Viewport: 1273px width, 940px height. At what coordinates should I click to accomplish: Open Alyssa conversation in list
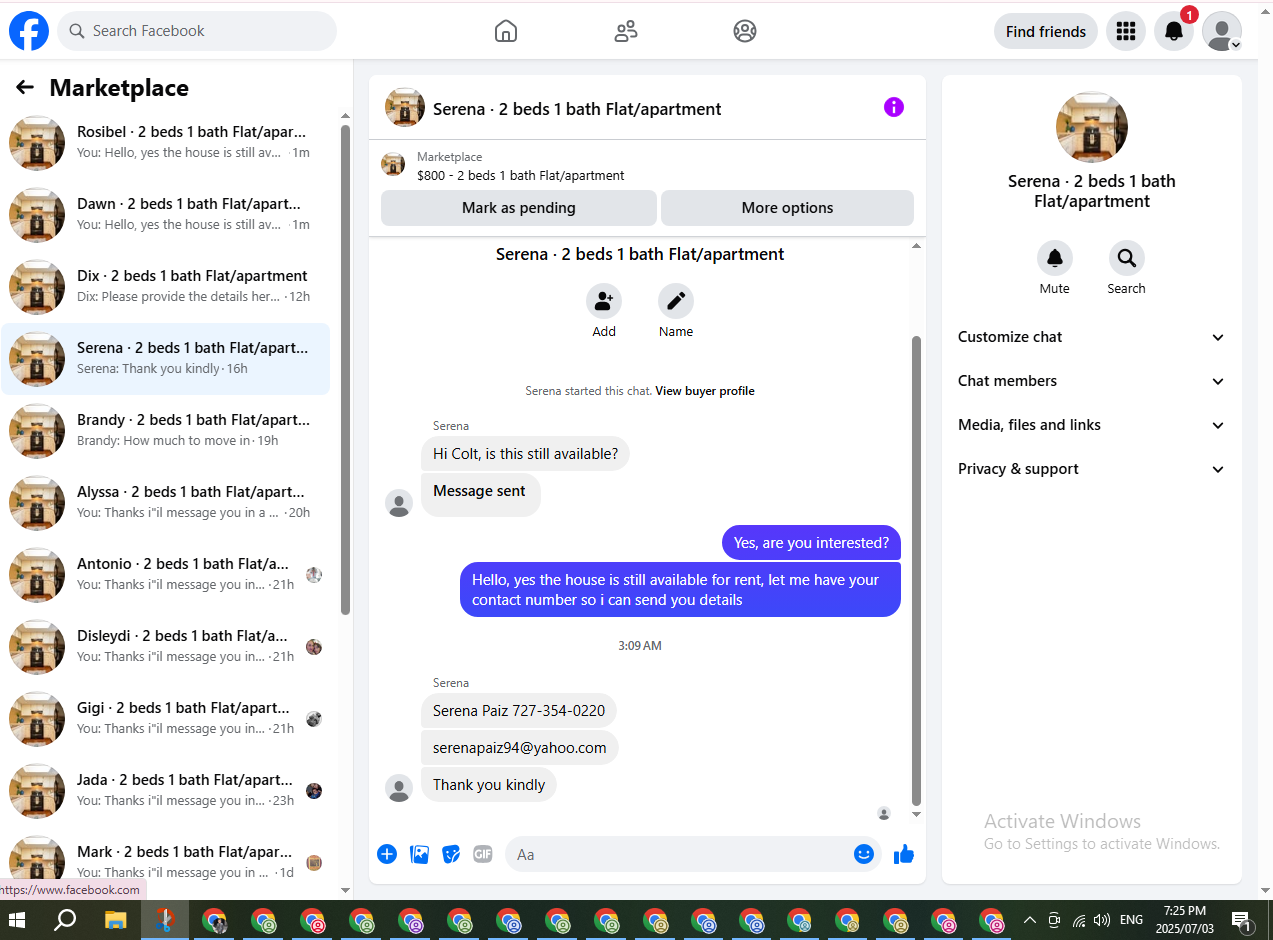pos(166,503)
